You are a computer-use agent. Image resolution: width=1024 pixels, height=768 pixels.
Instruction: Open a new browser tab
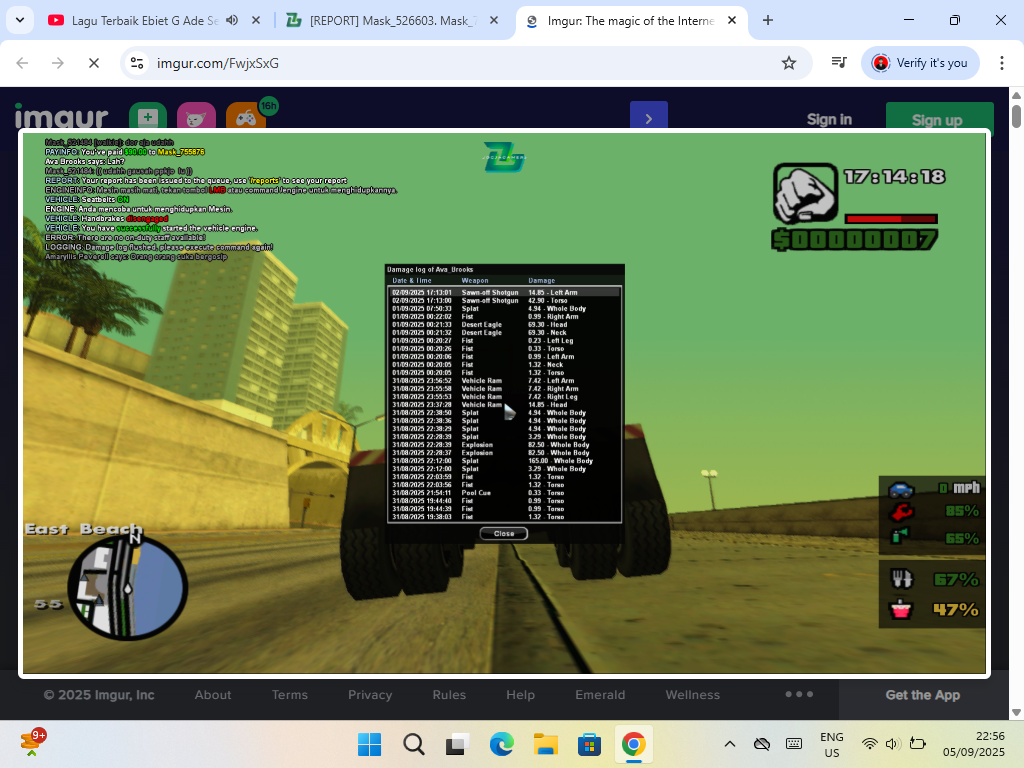tap(768, 20)
